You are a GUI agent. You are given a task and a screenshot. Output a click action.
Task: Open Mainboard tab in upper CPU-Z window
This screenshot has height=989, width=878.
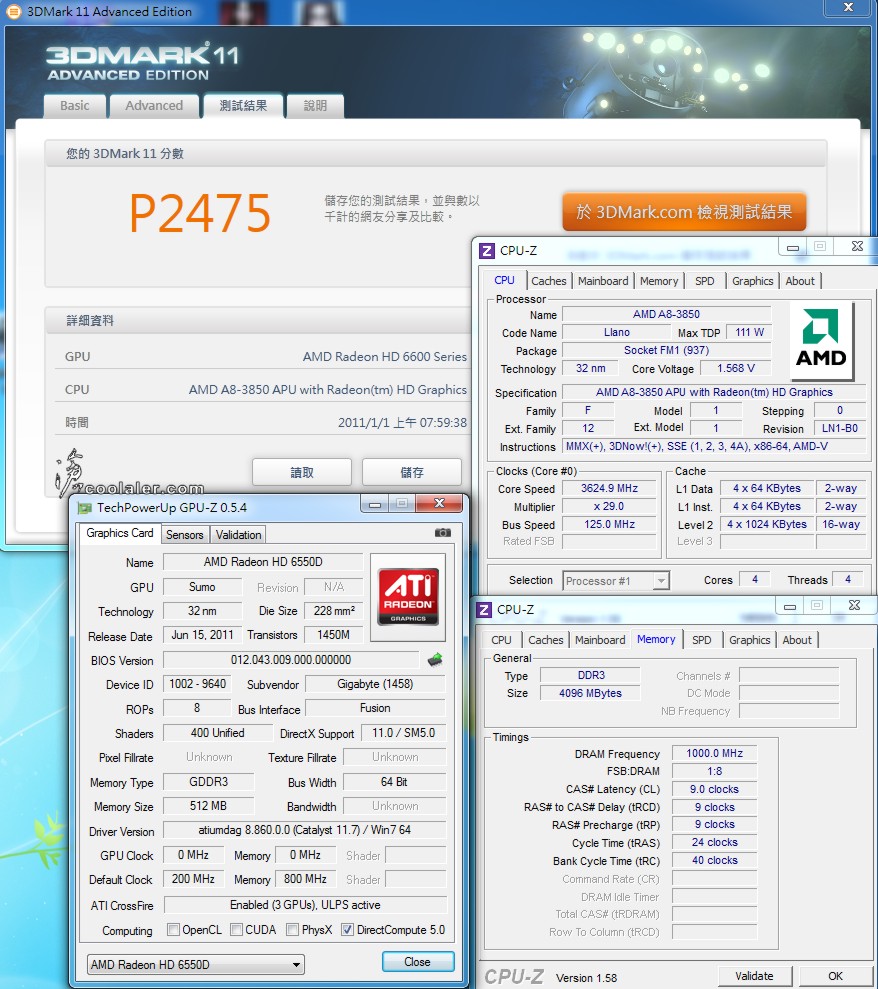tap(603, 281)
